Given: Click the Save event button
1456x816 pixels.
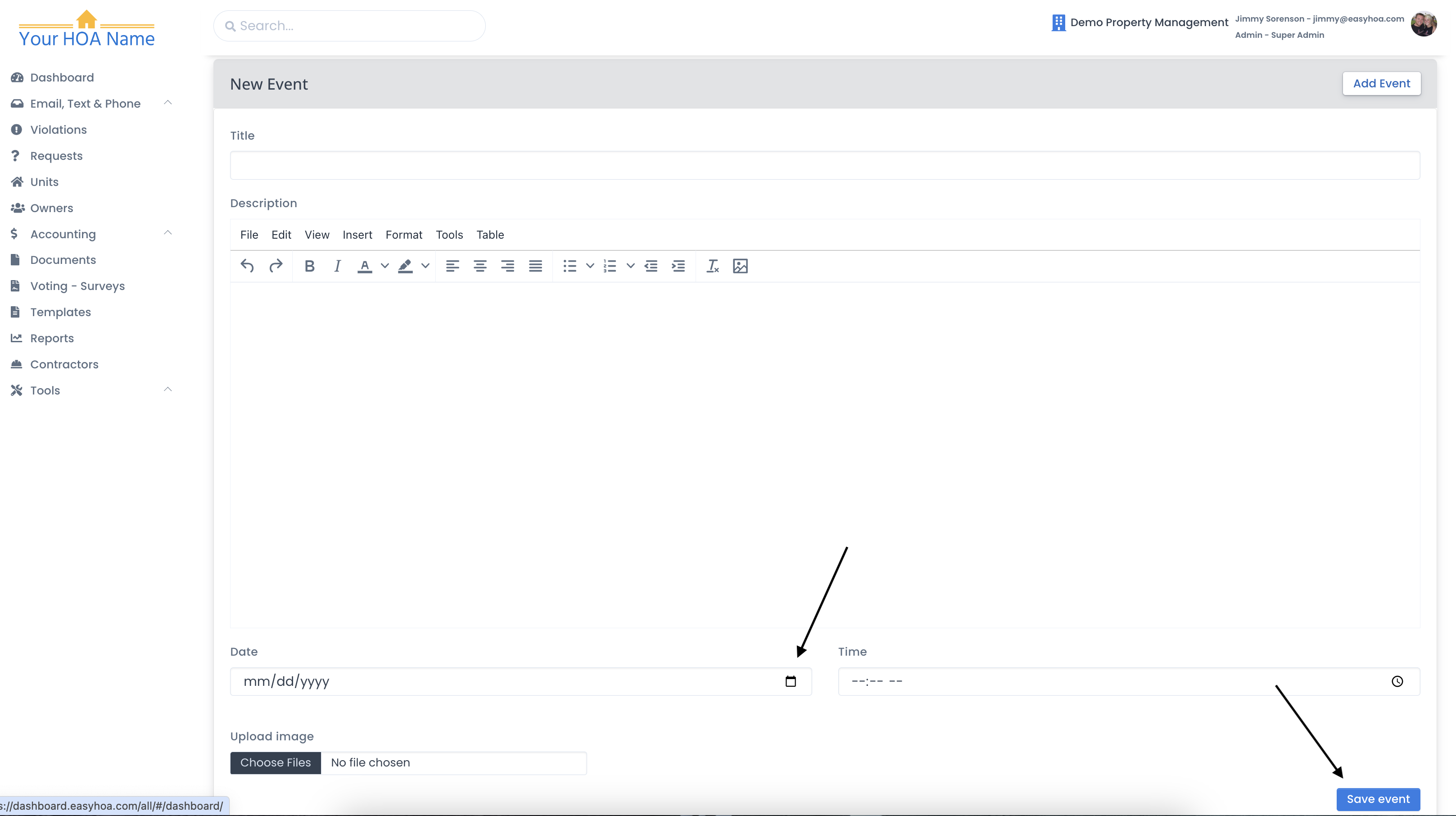Looking at the screenshot, I should click(1378, 799).
